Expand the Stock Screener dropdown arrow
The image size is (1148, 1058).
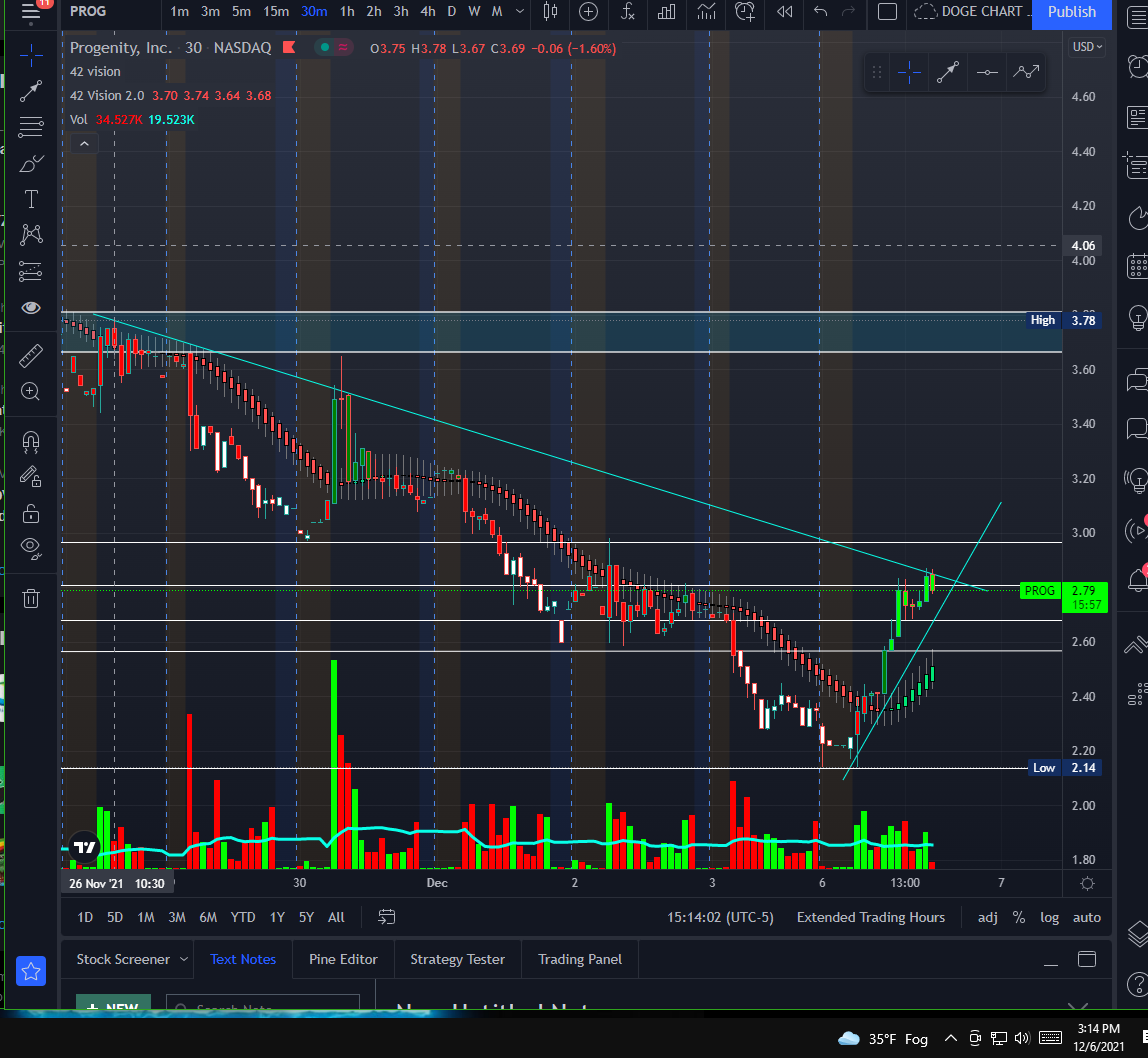(184, 959)
